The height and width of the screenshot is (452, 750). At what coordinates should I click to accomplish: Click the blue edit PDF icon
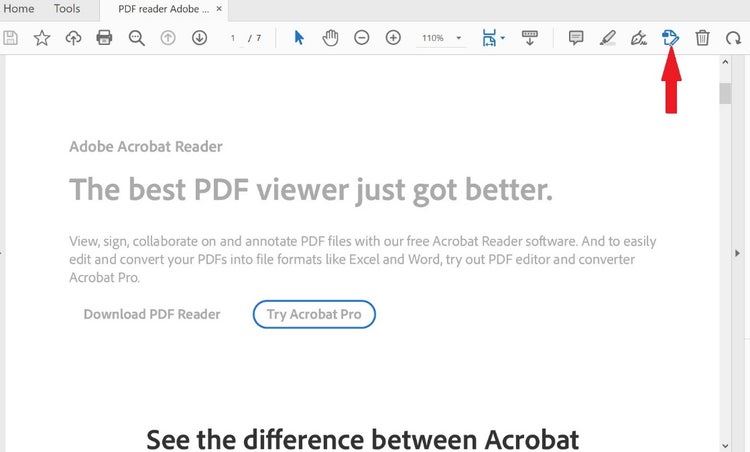click(670, 38)
